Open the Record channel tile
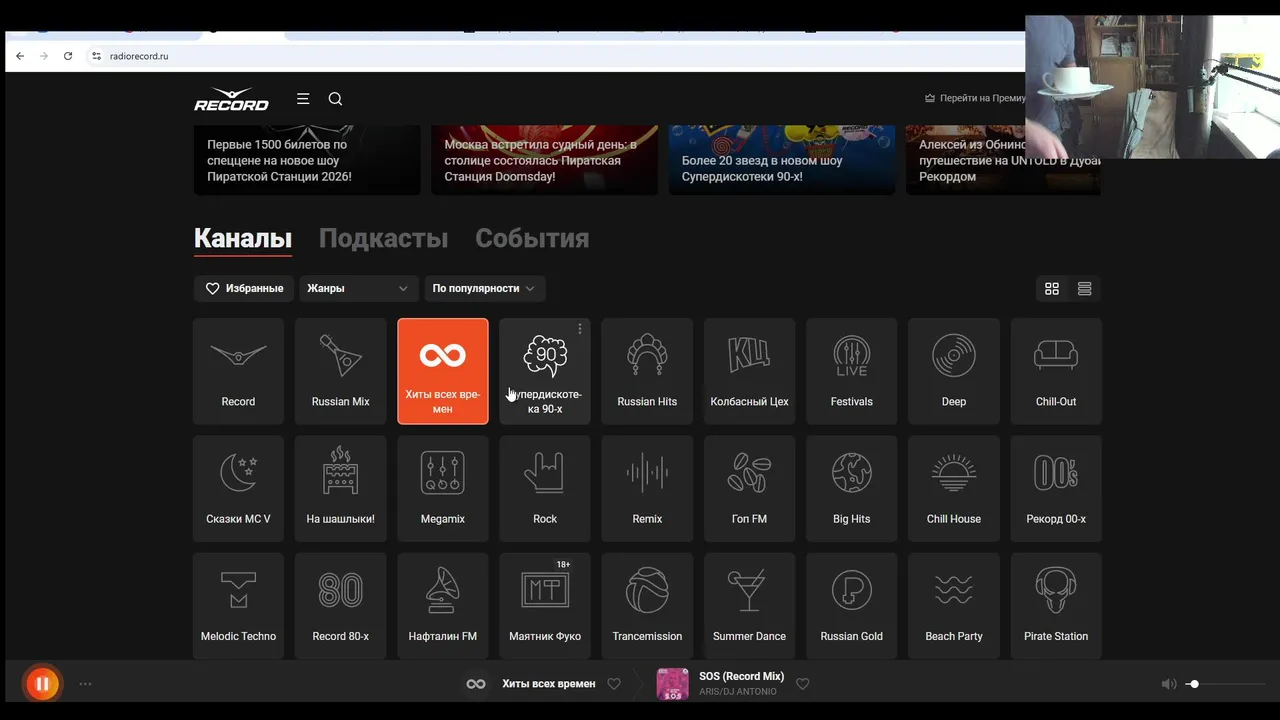Screen dimensions: 1280x720 coord(238,371)
